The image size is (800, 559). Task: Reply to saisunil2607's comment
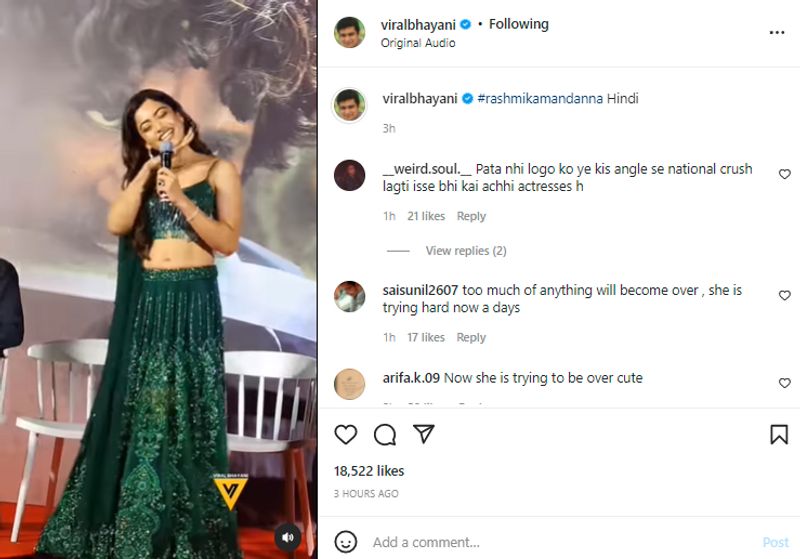click(471, 338)
